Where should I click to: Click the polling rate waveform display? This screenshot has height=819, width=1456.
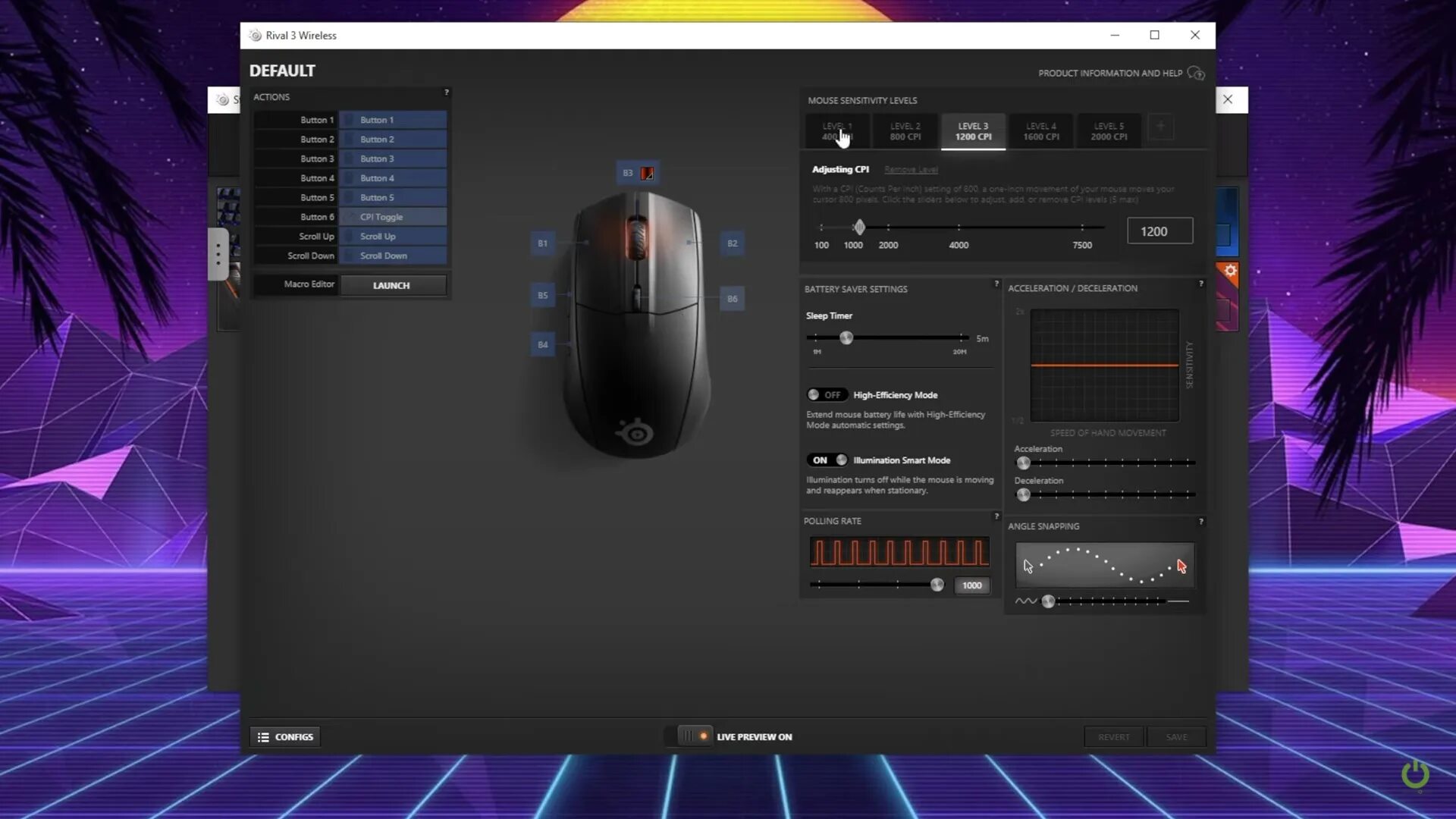point(899,551)
